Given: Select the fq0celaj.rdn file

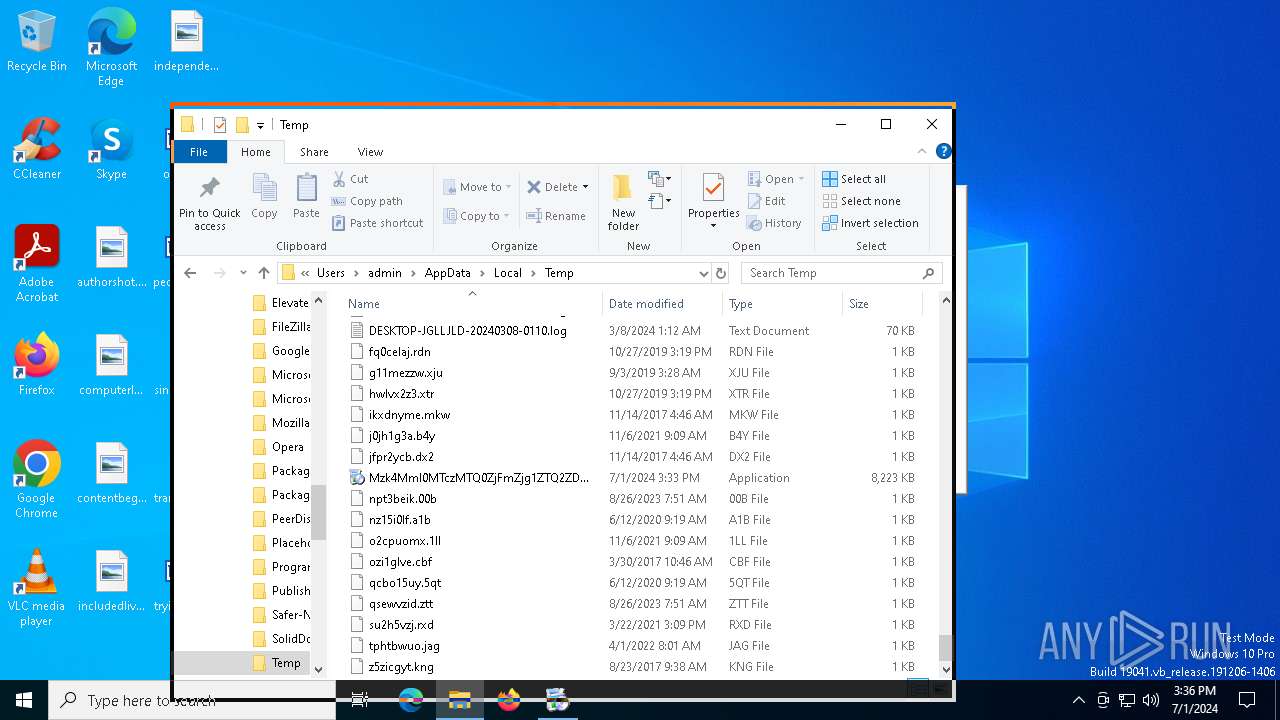Looking at the screenshot, I should pos(399,352).
